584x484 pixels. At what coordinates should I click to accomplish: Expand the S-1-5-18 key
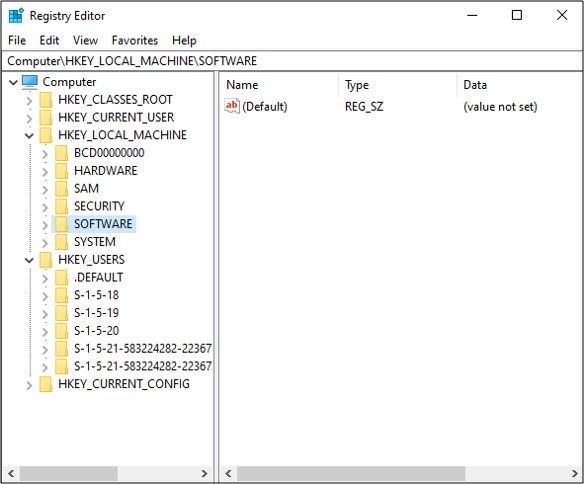(45, 296)
